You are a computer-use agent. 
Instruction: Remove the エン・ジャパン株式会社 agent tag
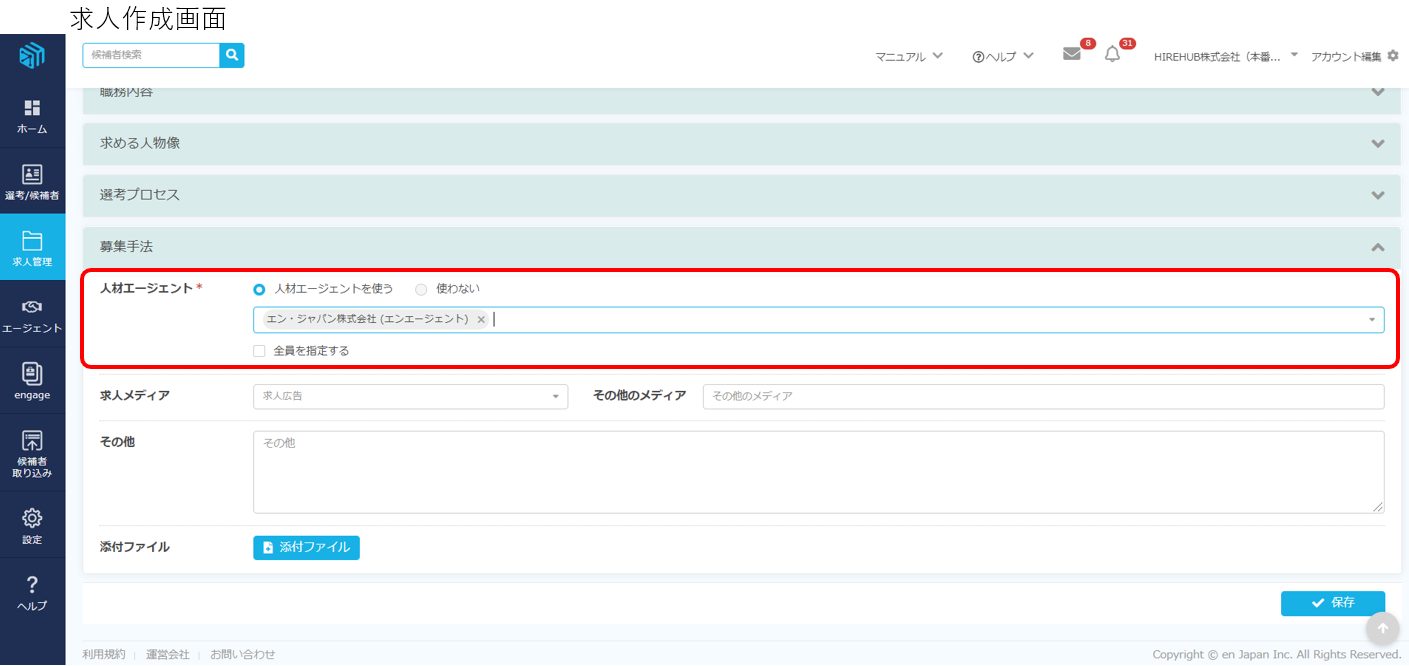tap(481, 320)
